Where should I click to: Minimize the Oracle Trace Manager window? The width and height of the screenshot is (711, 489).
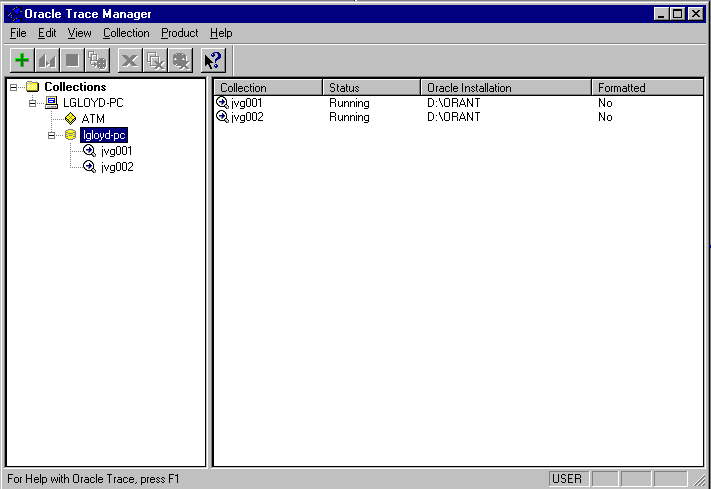point(661,14)
